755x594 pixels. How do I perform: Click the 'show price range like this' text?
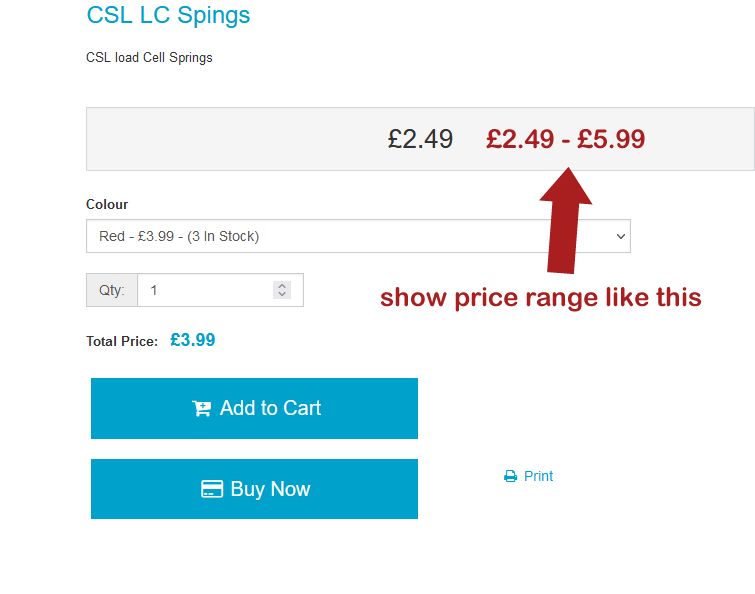click(541, 297)
